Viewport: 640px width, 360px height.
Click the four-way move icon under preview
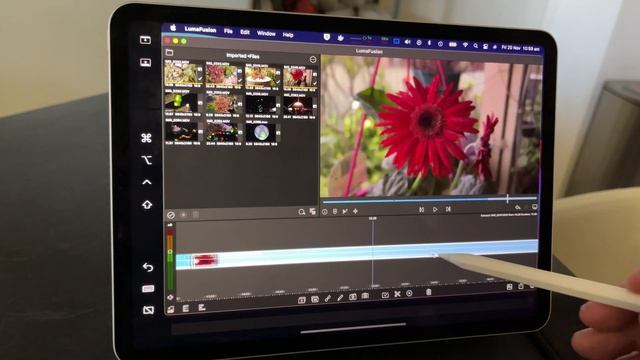(x=355, y=211)
